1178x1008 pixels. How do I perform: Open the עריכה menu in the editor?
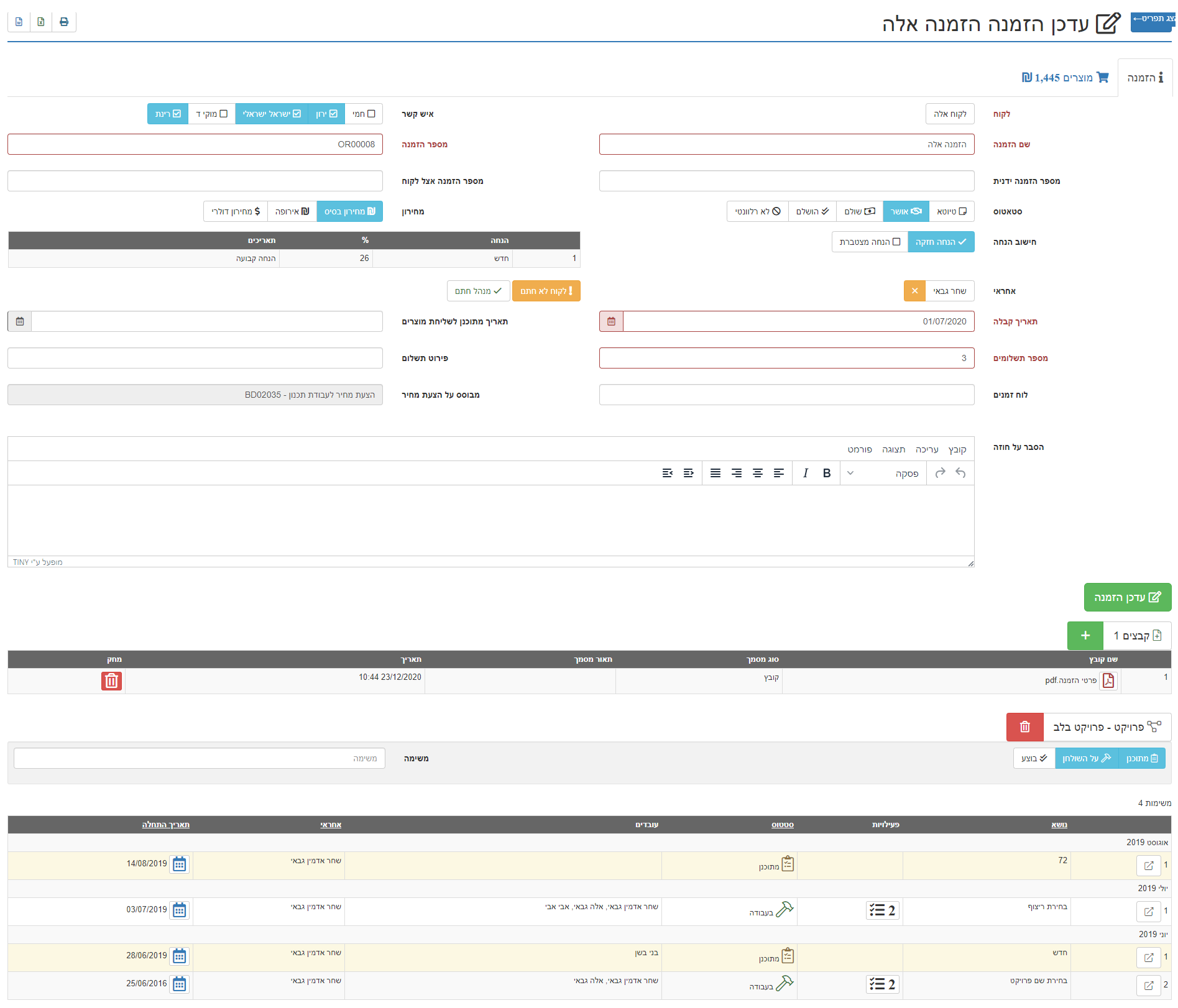click(926, 449)
